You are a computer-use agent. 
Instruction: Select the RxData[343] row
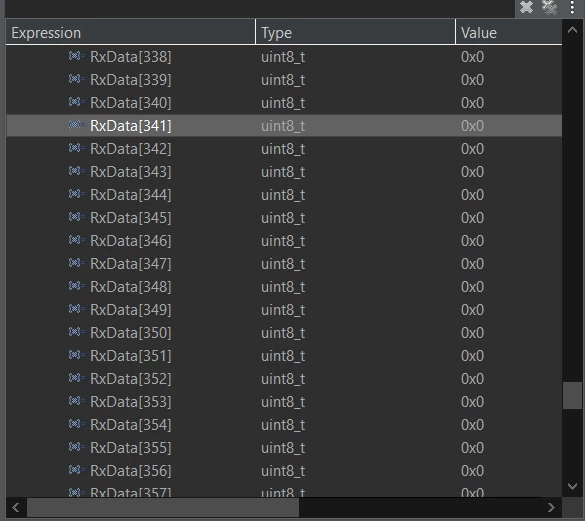pos(284,172)
